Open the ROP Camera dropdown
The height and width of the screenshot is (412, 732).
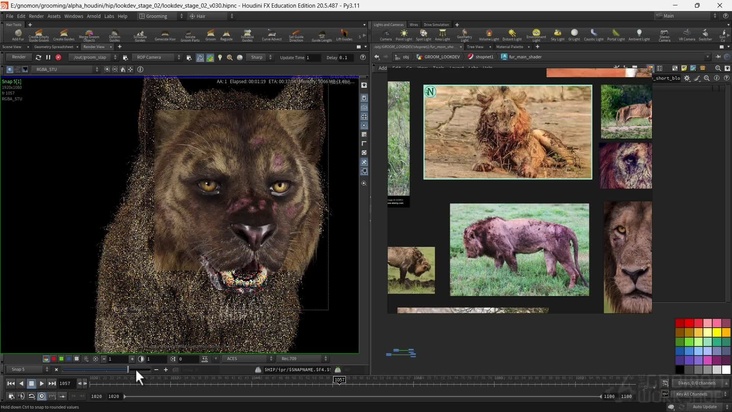[156, 57]
